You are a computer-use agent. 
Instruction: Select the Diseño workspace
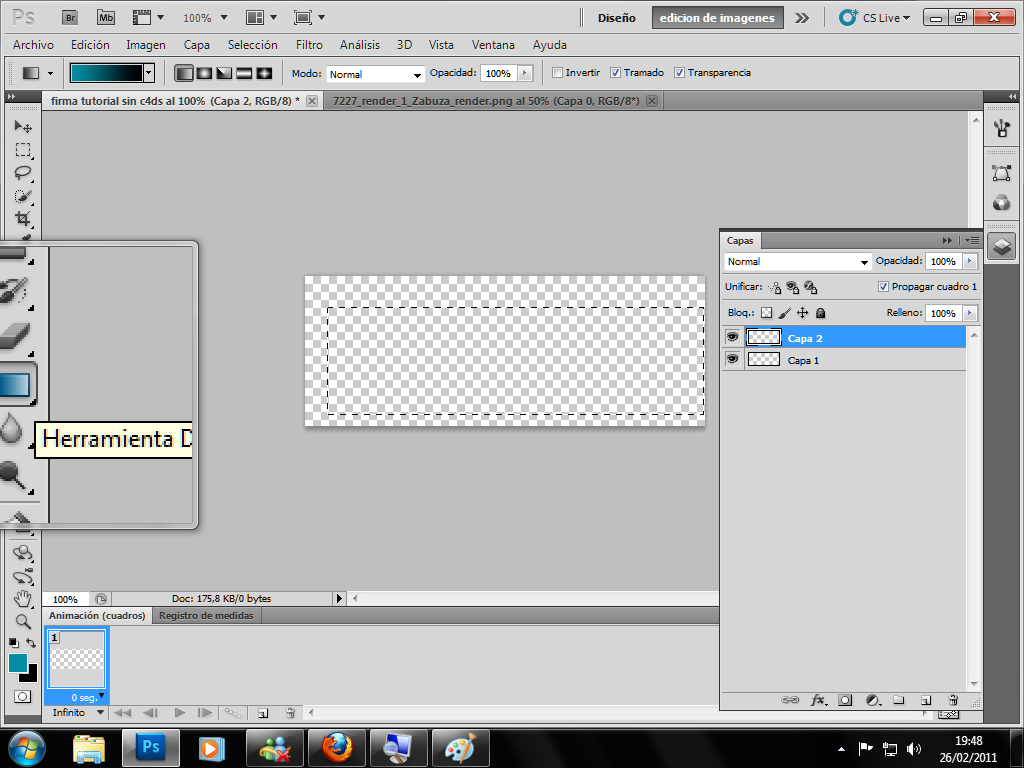pos(616,18)
